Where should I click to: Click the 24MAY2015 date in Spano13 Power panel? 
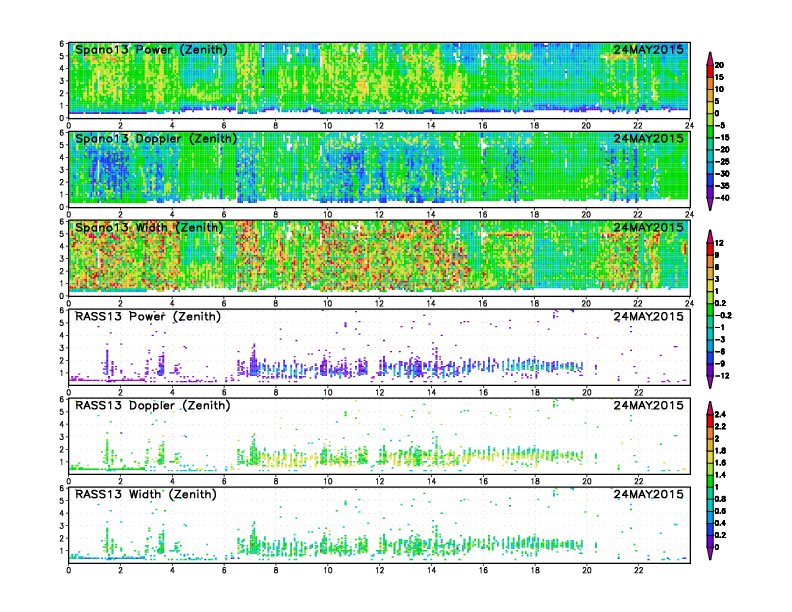point(649,49)
